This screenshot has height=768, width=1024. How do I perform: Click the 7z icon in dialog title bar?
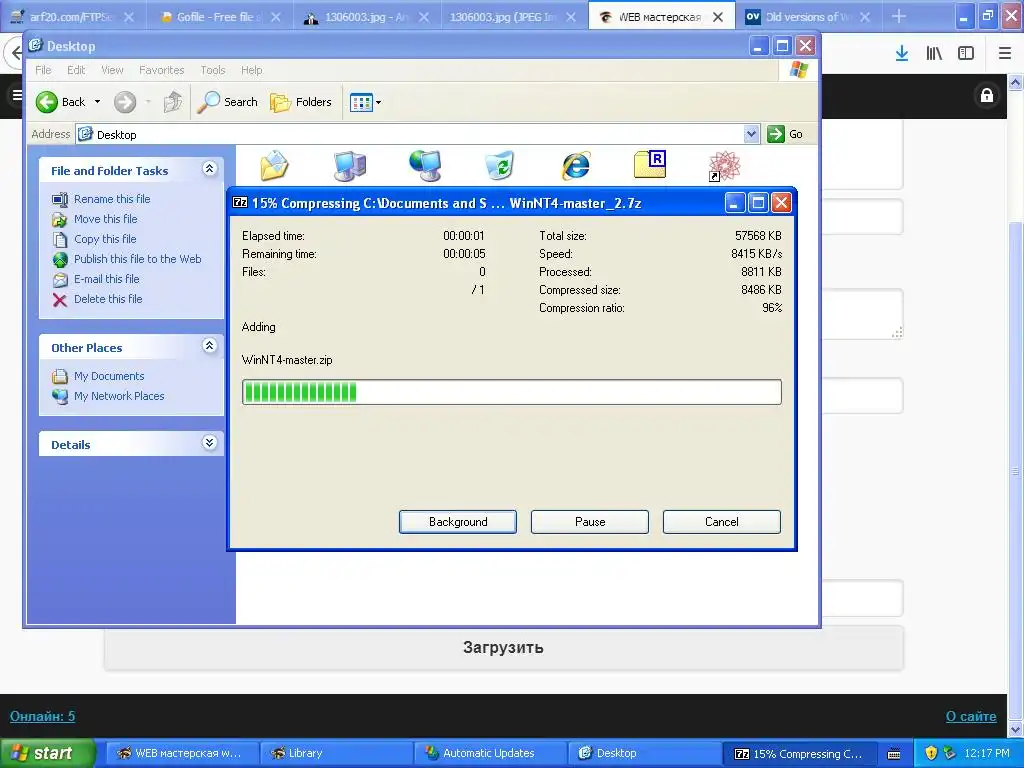240,202
